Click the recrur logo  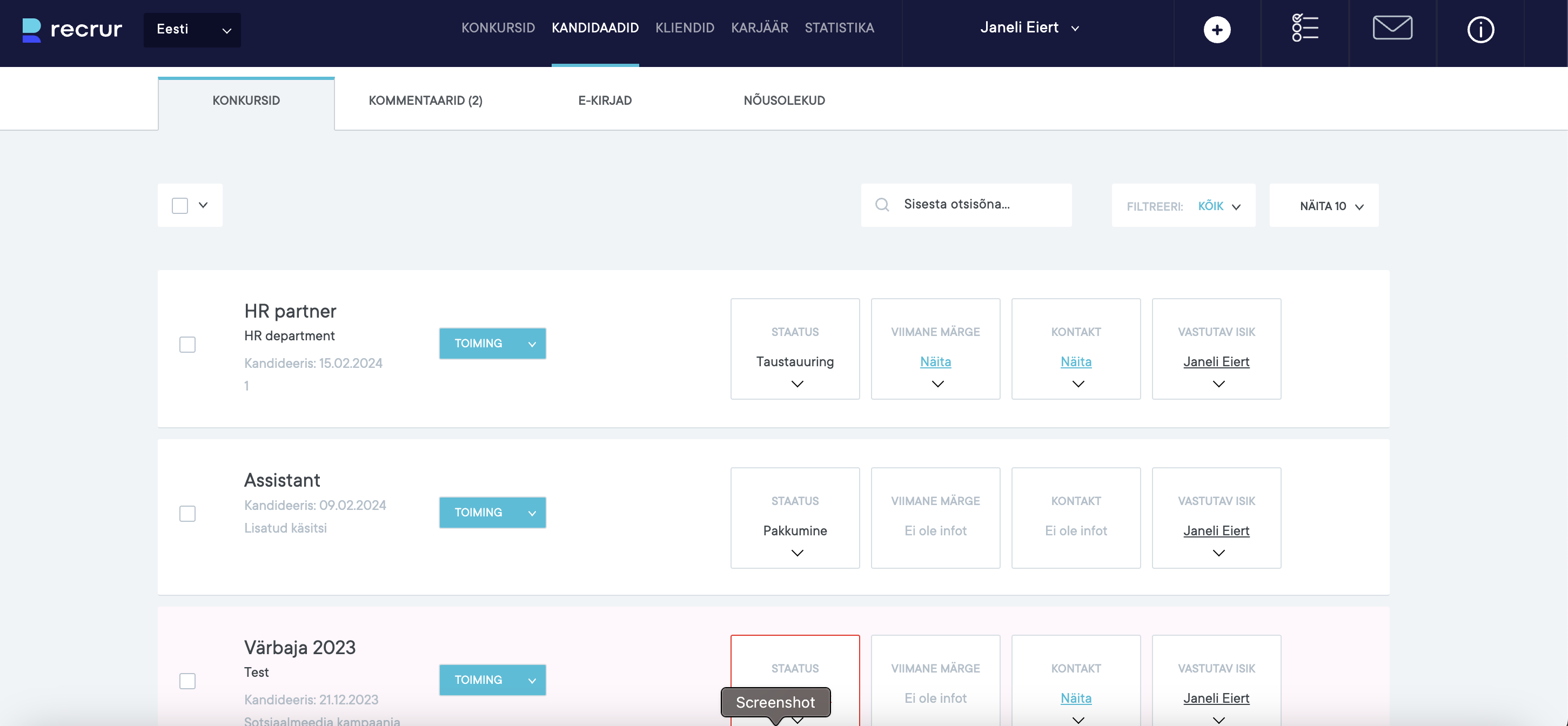(x=72, y=29)
